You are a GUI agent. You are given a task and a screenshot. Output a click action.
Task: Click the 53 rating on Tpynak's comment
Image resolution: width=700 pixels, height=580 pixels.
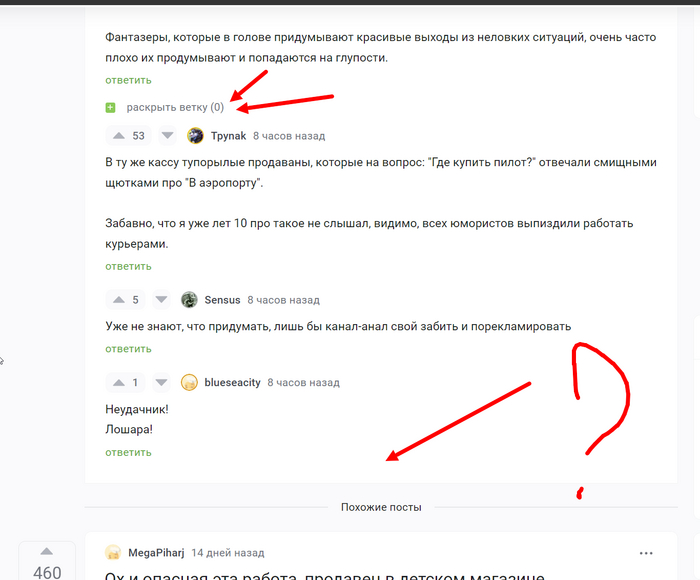(138, 136)
